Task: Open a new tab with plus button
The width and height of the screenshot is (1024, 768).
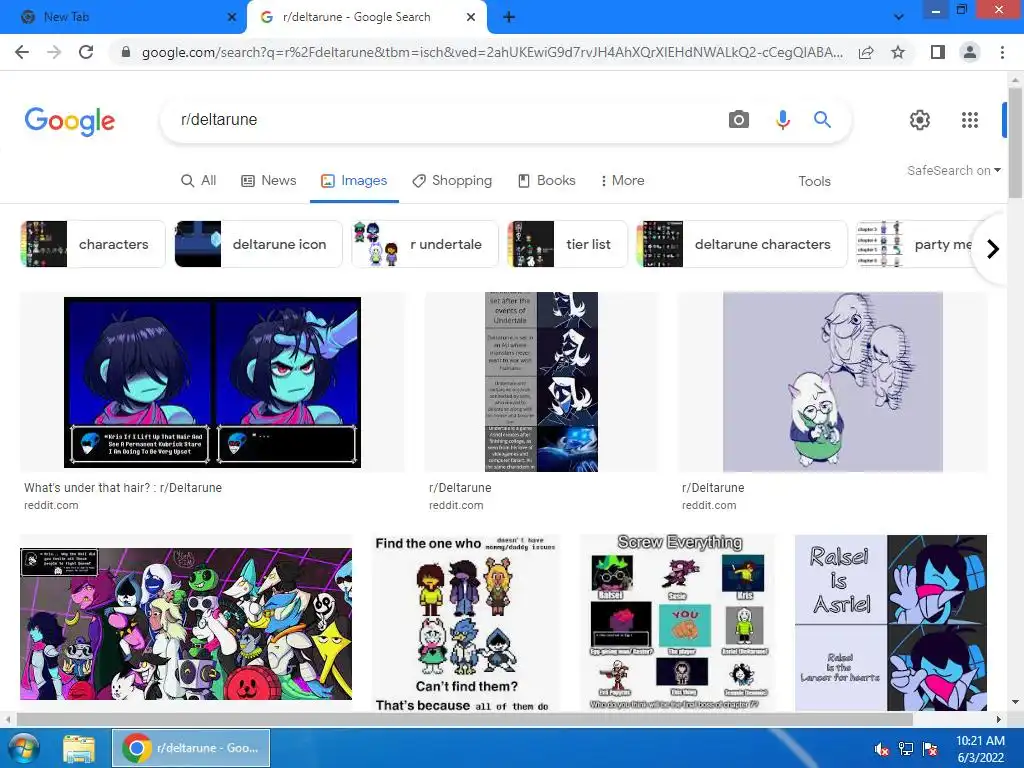Action: click(x=509, y=18)
